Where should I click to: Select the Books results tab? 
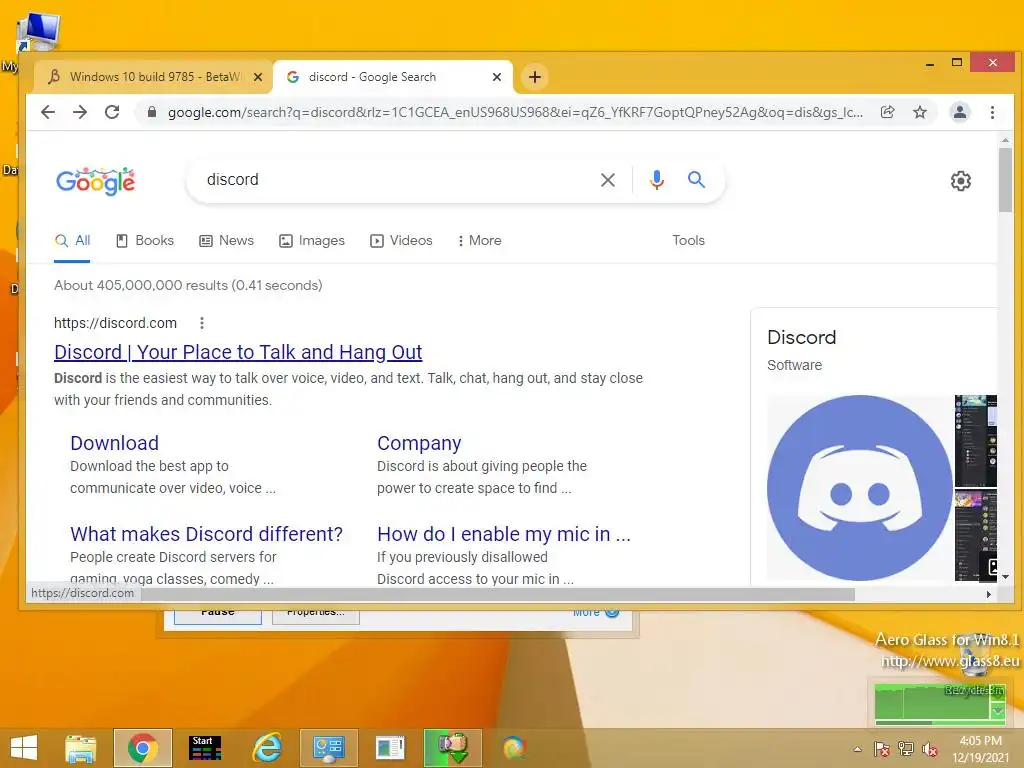pyautogui.click(x=145, y=240)
